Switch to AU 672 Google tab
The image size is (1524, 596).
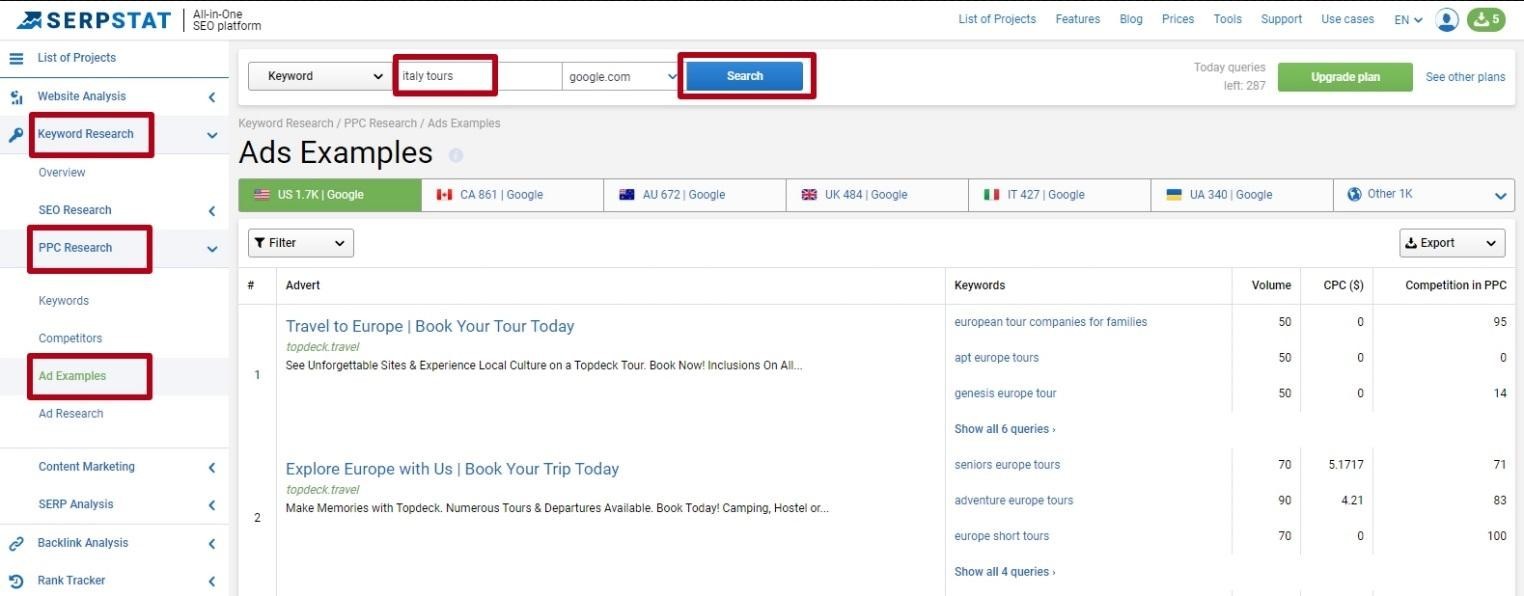tap(695, 195)
